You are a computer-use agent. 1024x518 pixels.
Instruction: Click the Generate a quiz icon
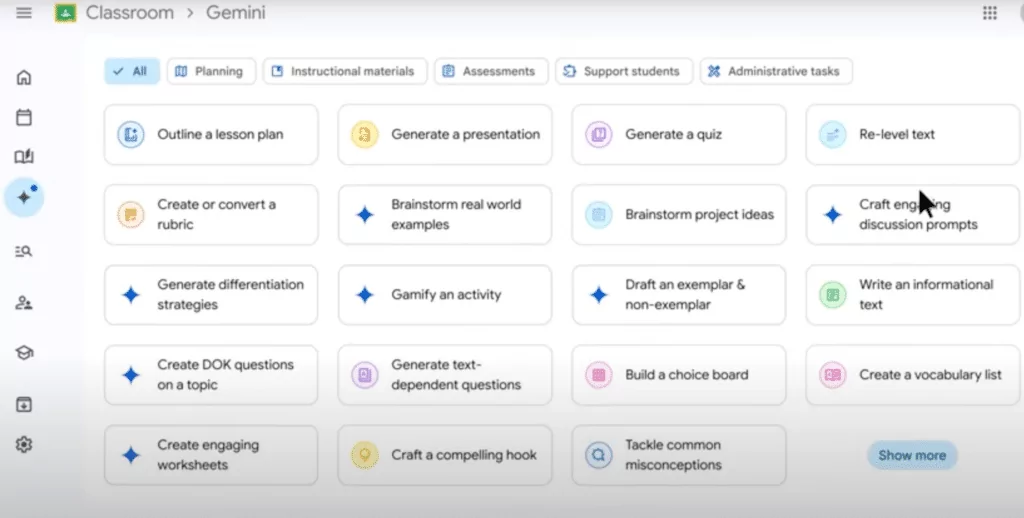click(598, 135)
